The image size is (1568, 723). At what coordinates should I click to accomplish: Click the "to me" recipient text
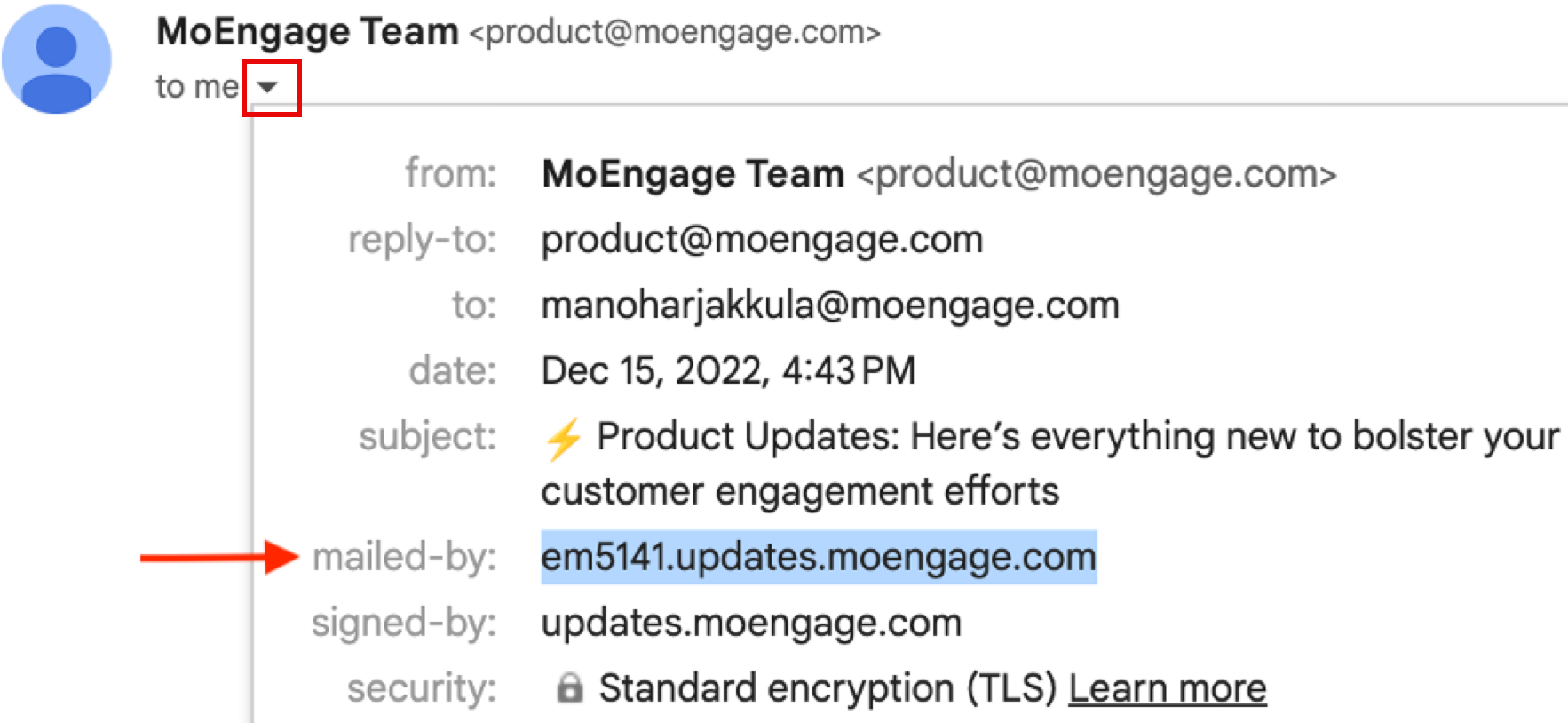[197, 87]
